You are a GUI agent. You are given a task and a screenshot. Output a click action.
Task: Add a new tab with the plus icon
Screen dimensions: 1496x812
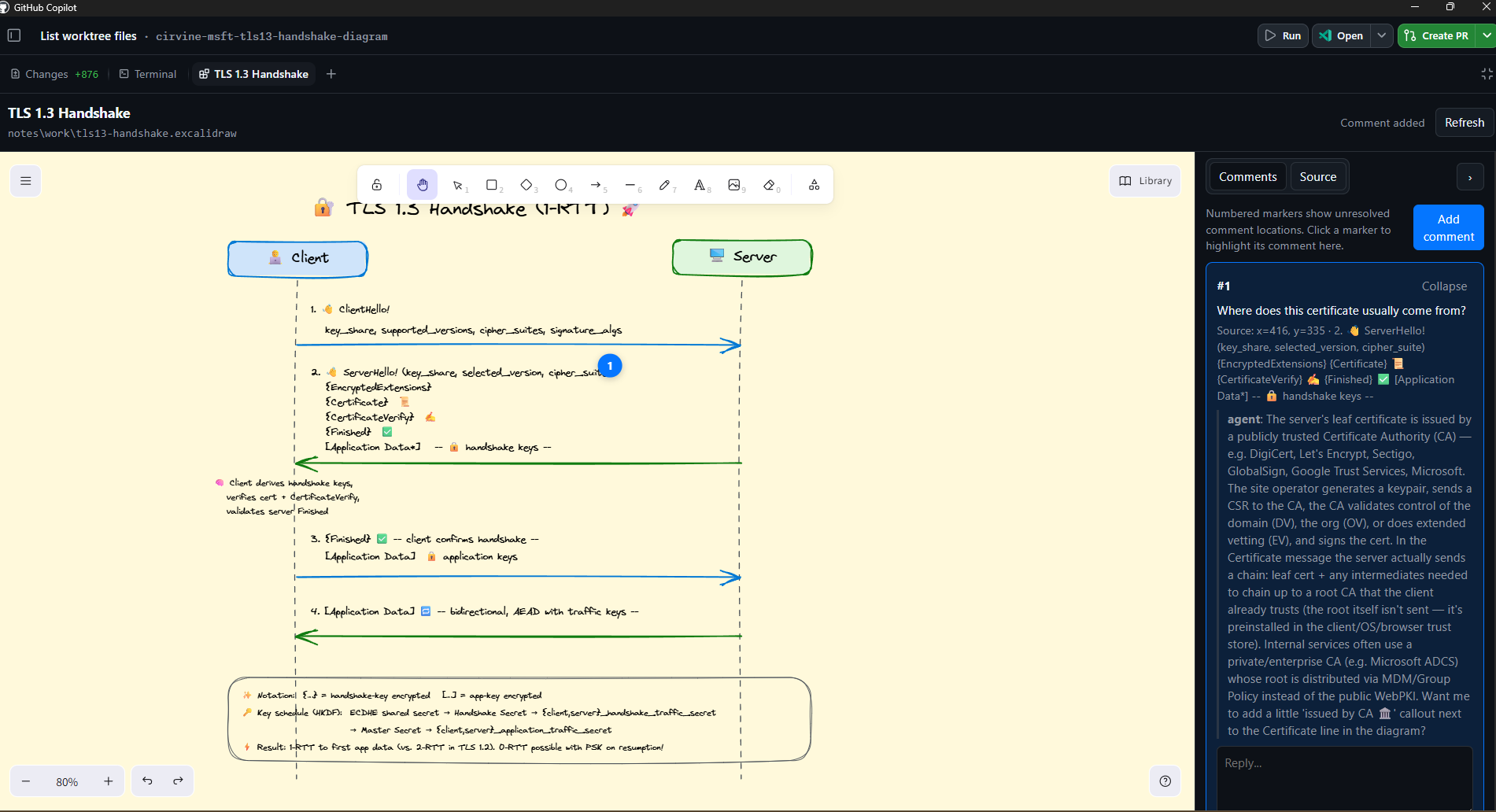331,74
